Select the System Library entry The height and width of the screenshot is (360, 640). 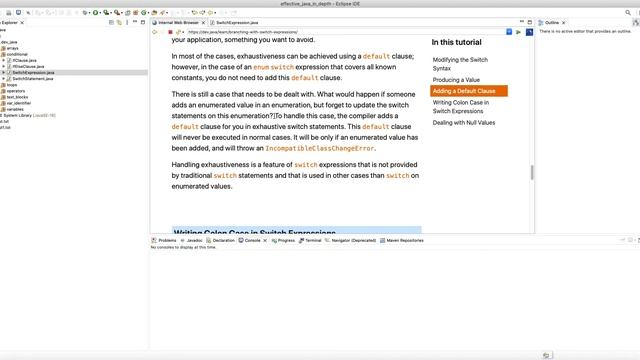[x=28, y=116]
